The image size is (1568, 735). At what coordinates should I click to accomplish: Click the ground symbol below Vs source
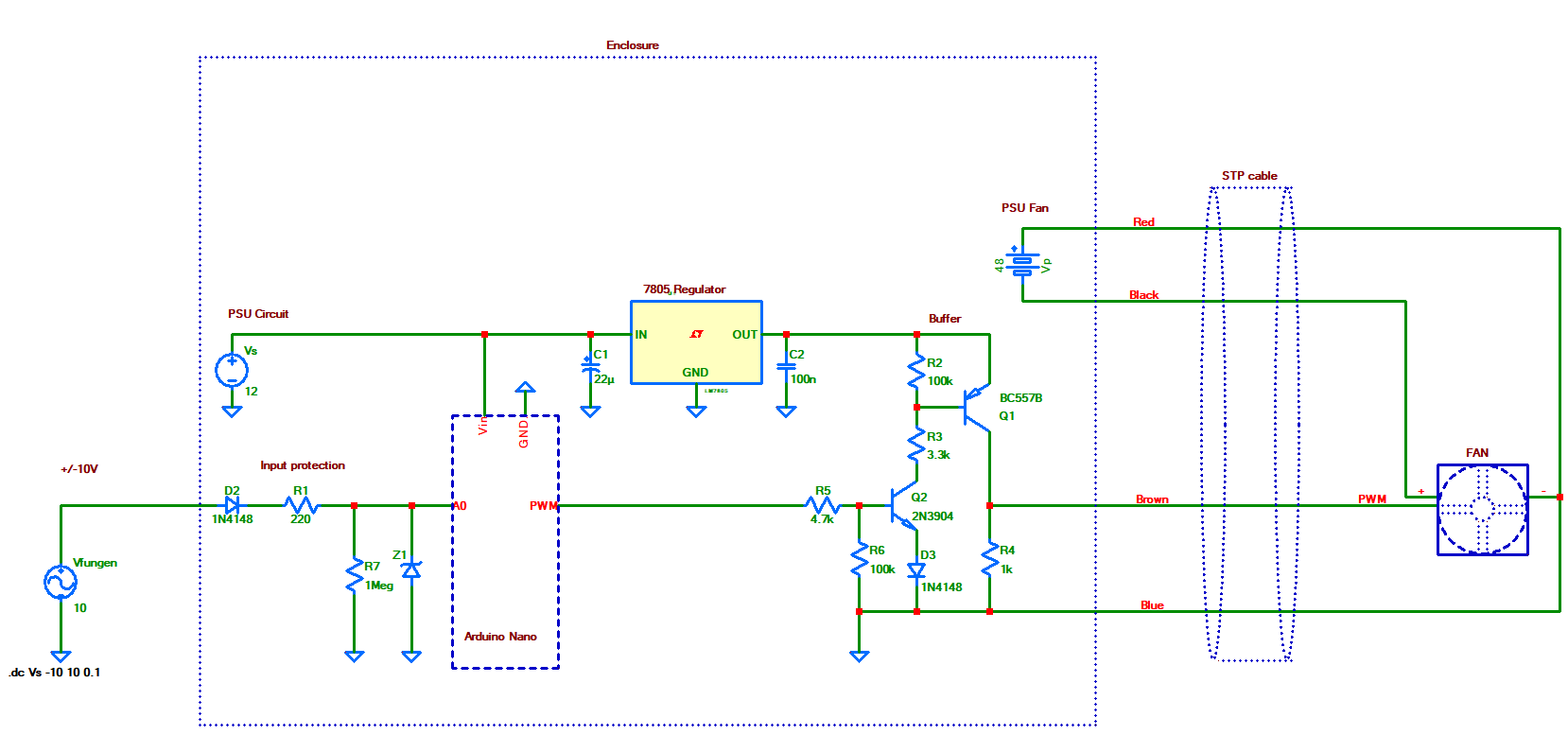point(232,411)
